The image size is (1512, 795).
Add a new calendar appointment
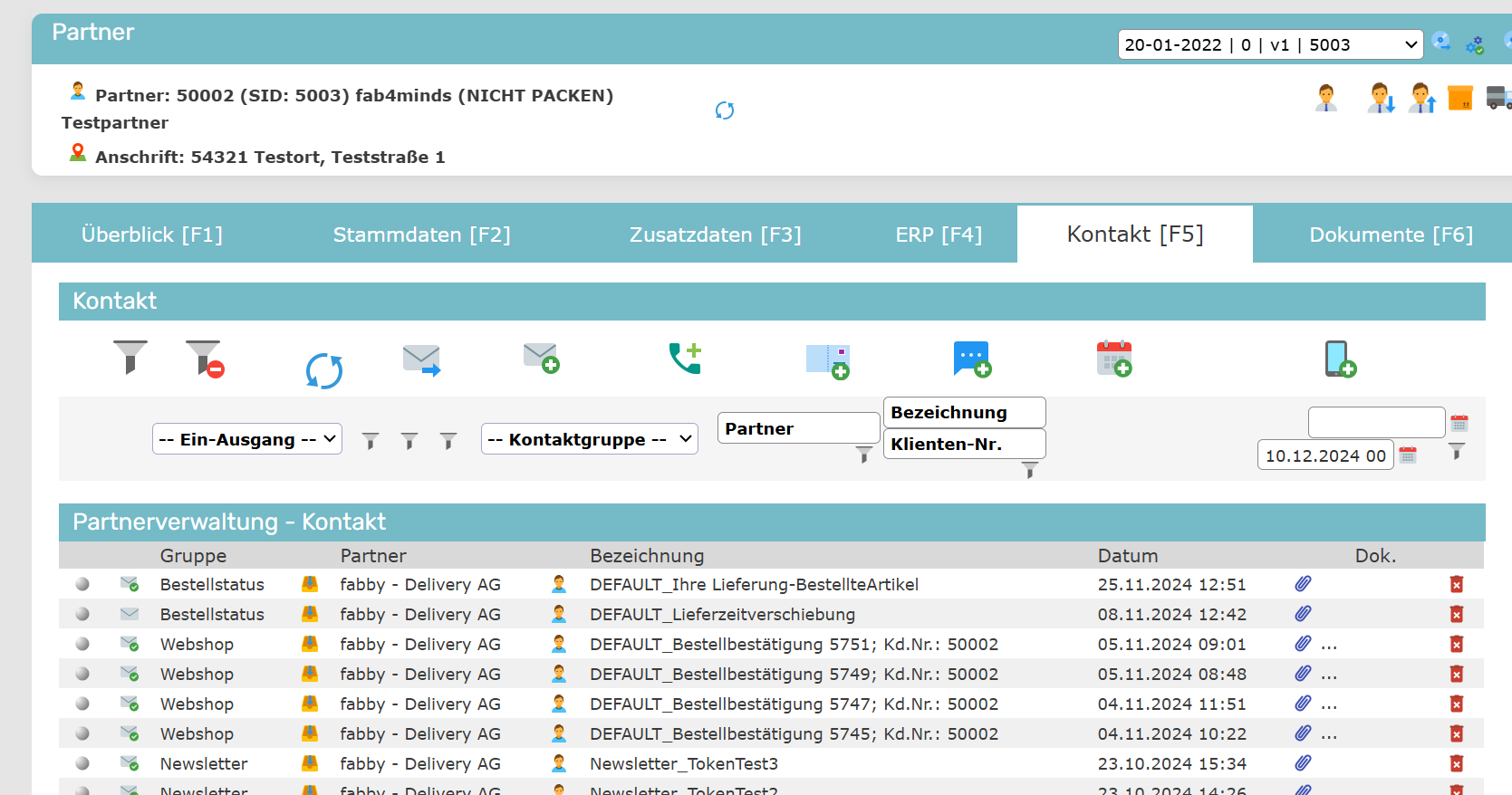coord(1114,359)
